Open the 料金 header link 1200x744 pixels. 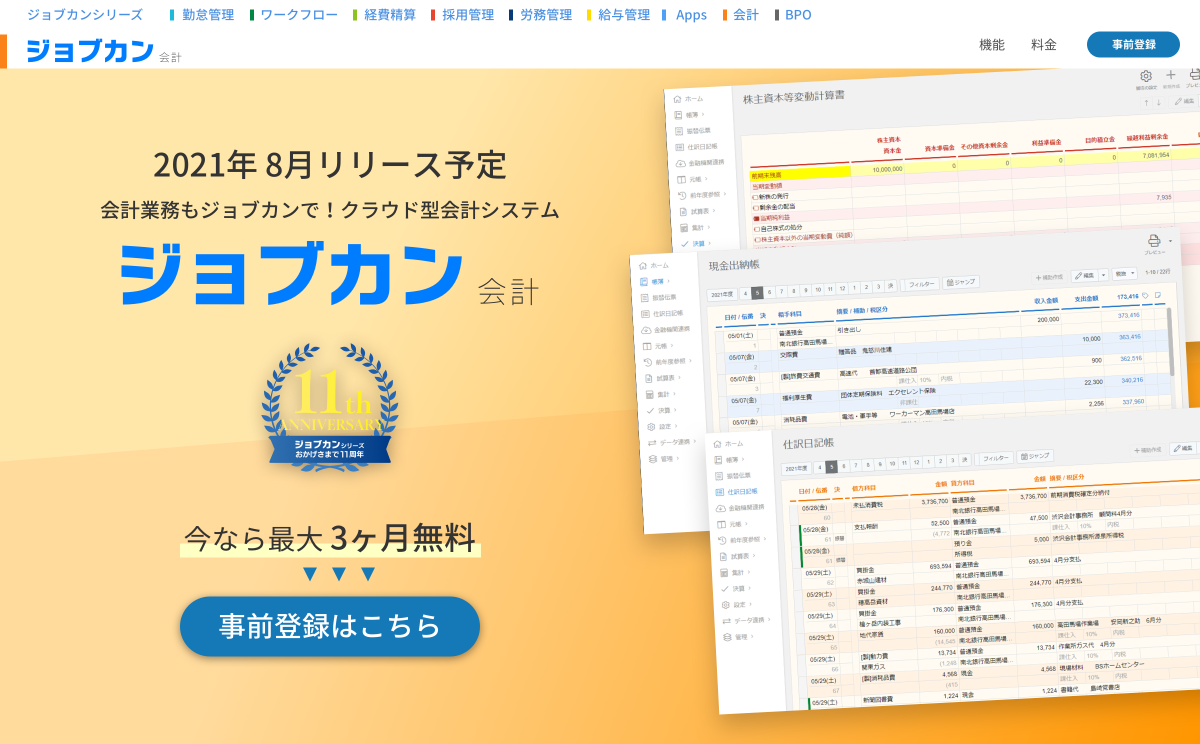(1044, 45)
